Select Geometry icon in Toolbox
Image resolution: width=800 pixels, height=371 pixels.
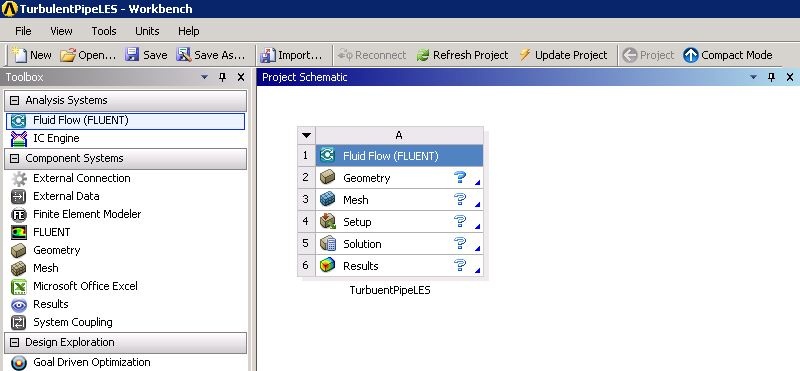[x=18, y=251]
